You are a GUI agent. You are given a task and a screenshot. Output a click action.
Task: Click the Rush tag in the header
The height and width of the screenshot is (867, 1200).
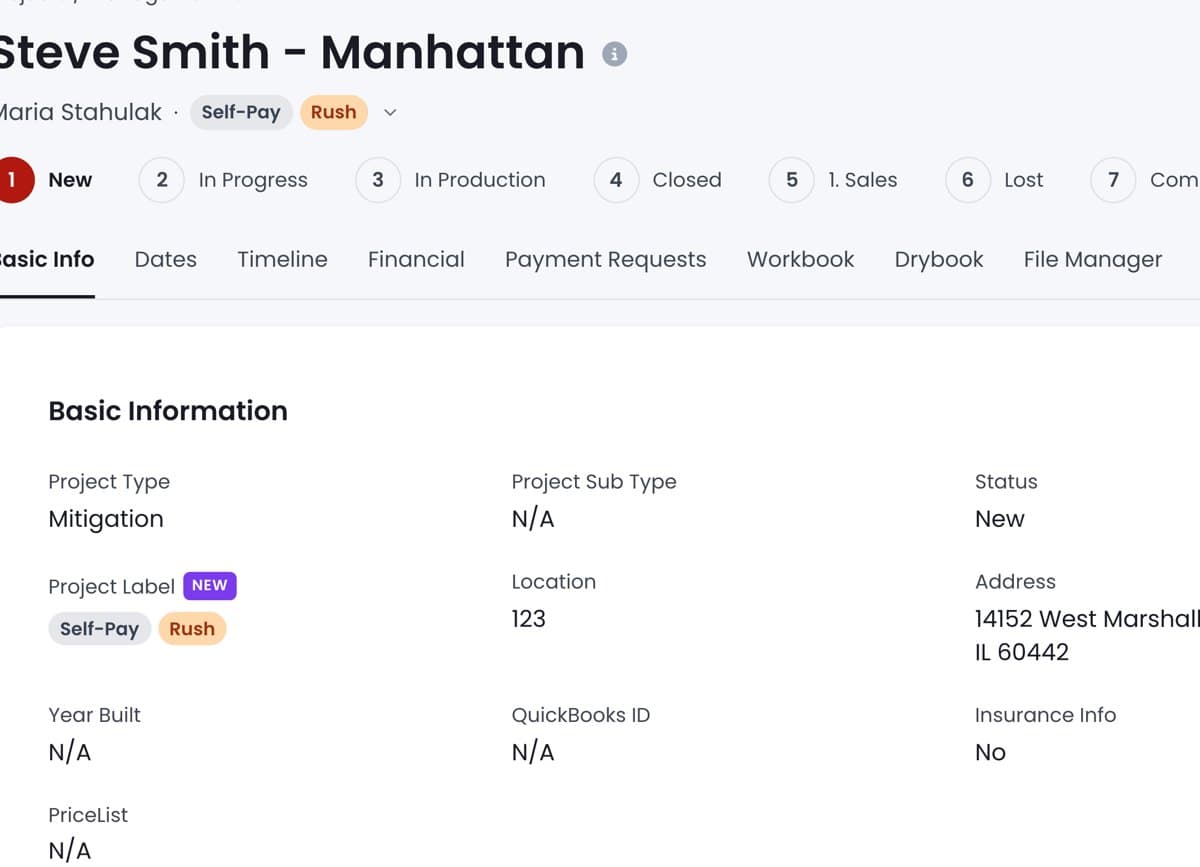coord(334,112)
